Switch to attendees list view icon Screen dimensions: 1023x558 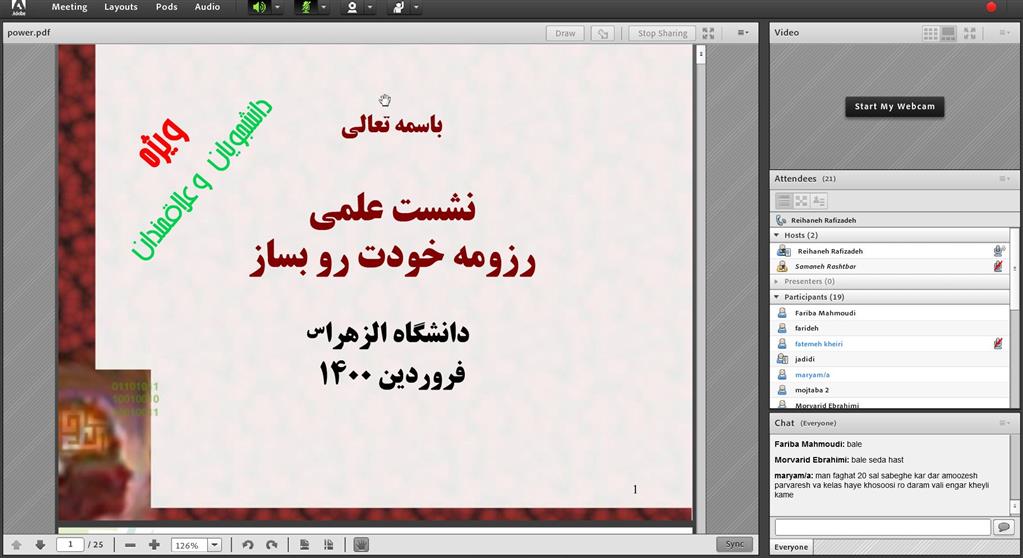click(784, 201)
